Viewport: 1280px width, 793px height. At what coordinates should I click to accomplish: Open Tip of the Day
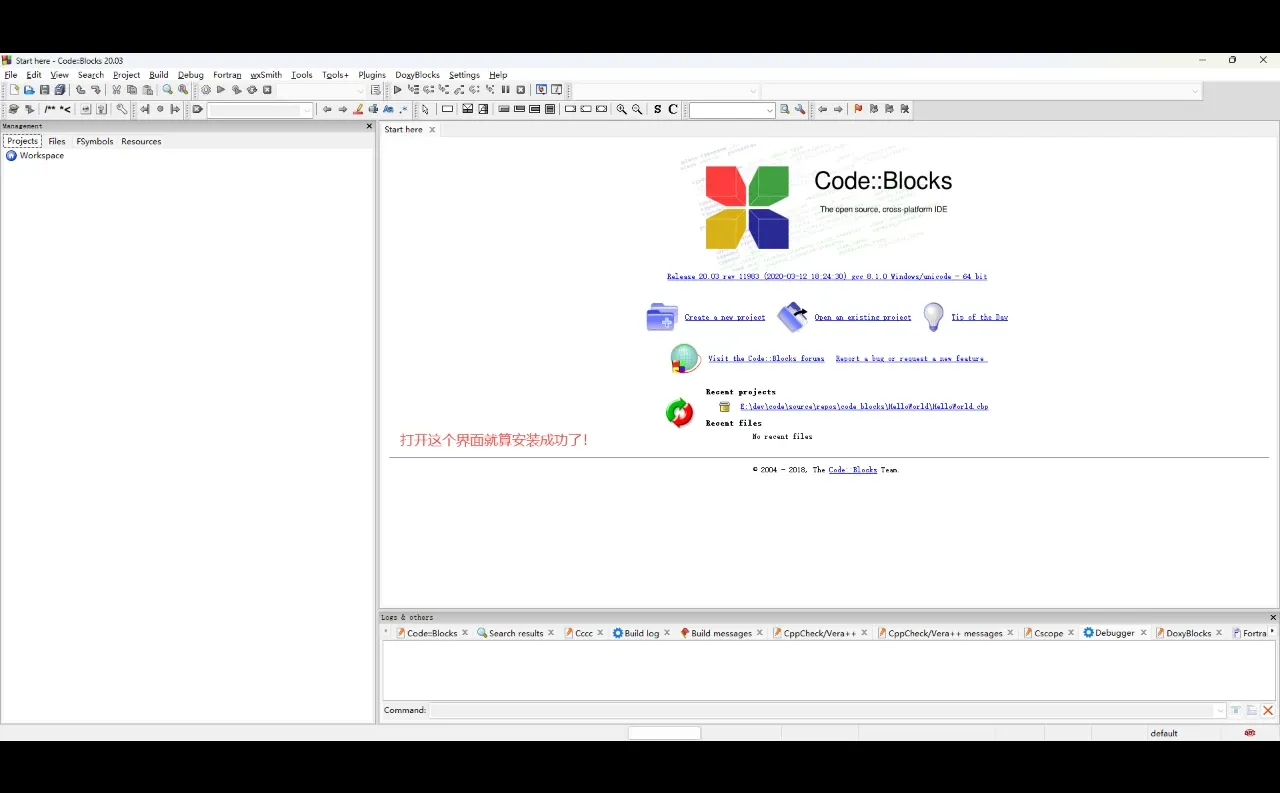point(979,317)
